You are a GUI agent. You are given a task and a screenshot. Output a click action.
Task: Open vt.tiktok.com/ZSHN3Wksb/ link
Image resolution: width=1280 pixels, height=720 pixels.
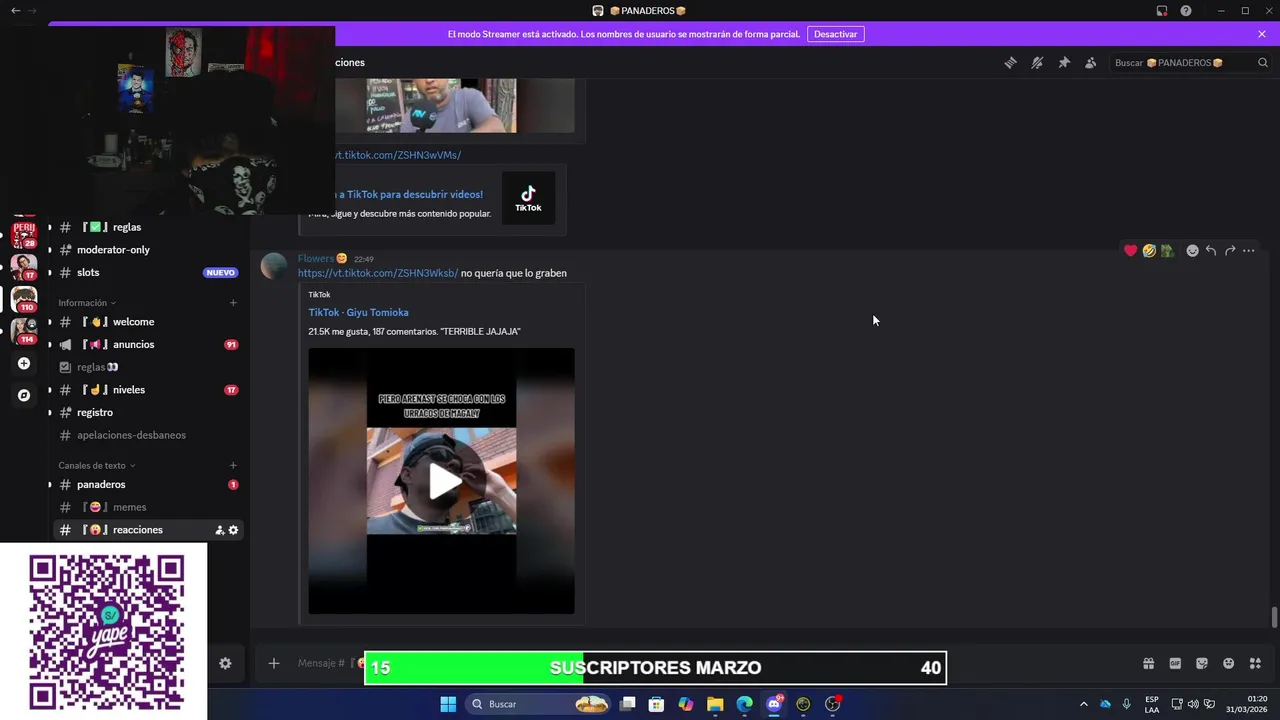pyautogui.click(x=378, y=273)
